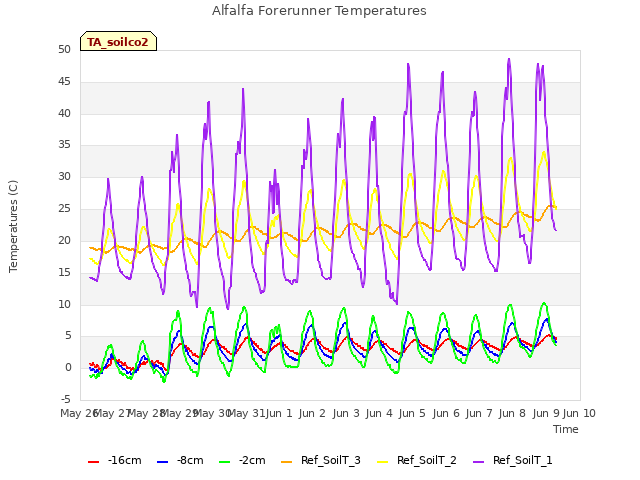This screenshot has width=640, height=480.
Task: Click the TA_soilco2 annotation label
Action: click(x=118, y=41)
